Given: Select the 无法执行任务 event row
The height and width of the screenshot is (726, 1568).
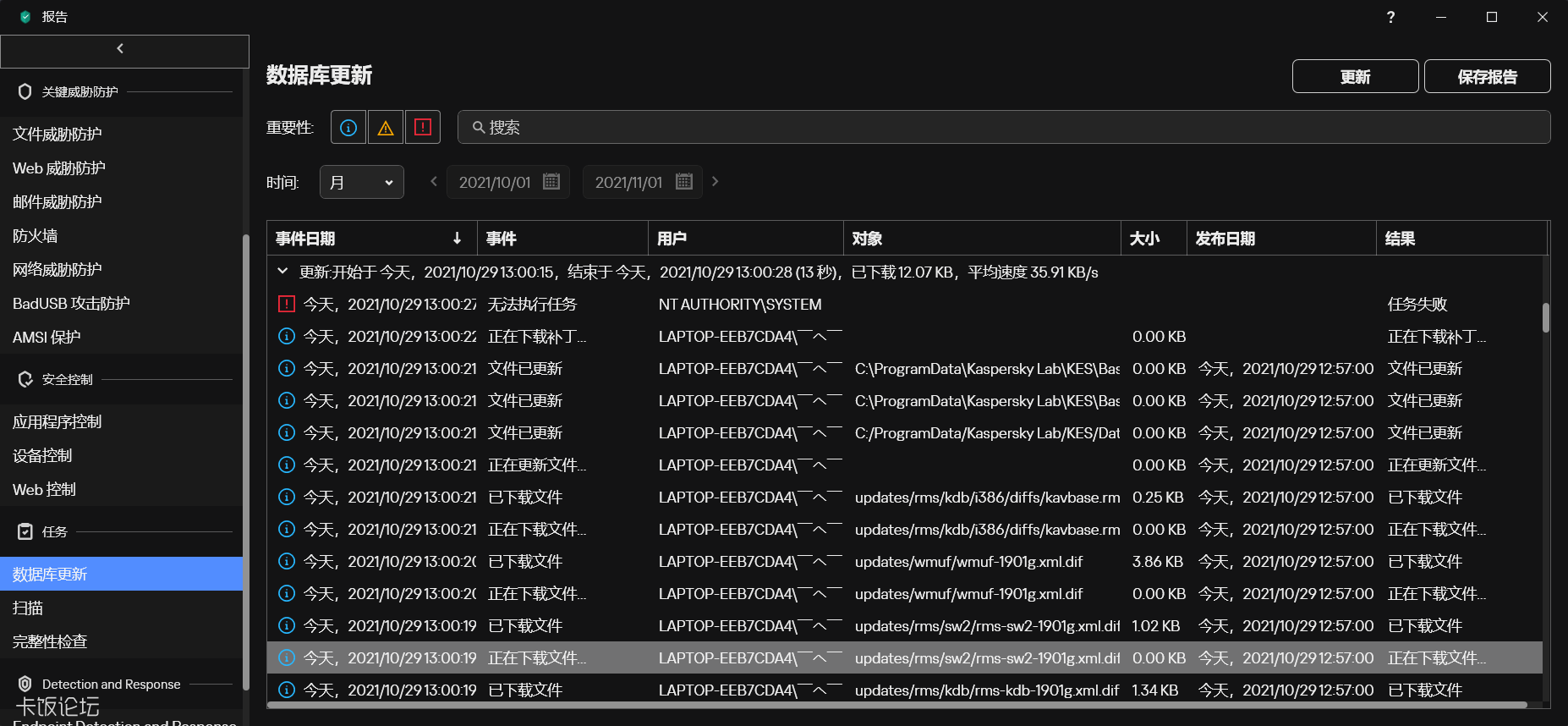Looking at the screenshot, I should (905, 304).
